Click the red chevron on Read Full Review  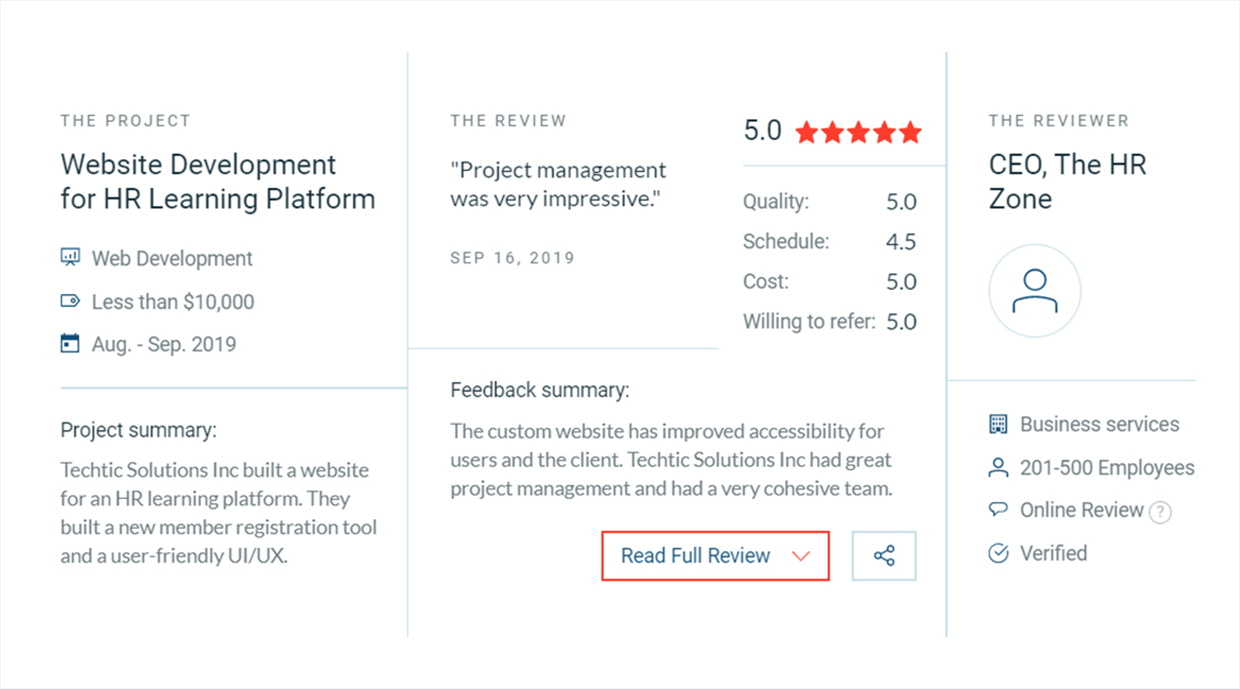tap(800, 557)
